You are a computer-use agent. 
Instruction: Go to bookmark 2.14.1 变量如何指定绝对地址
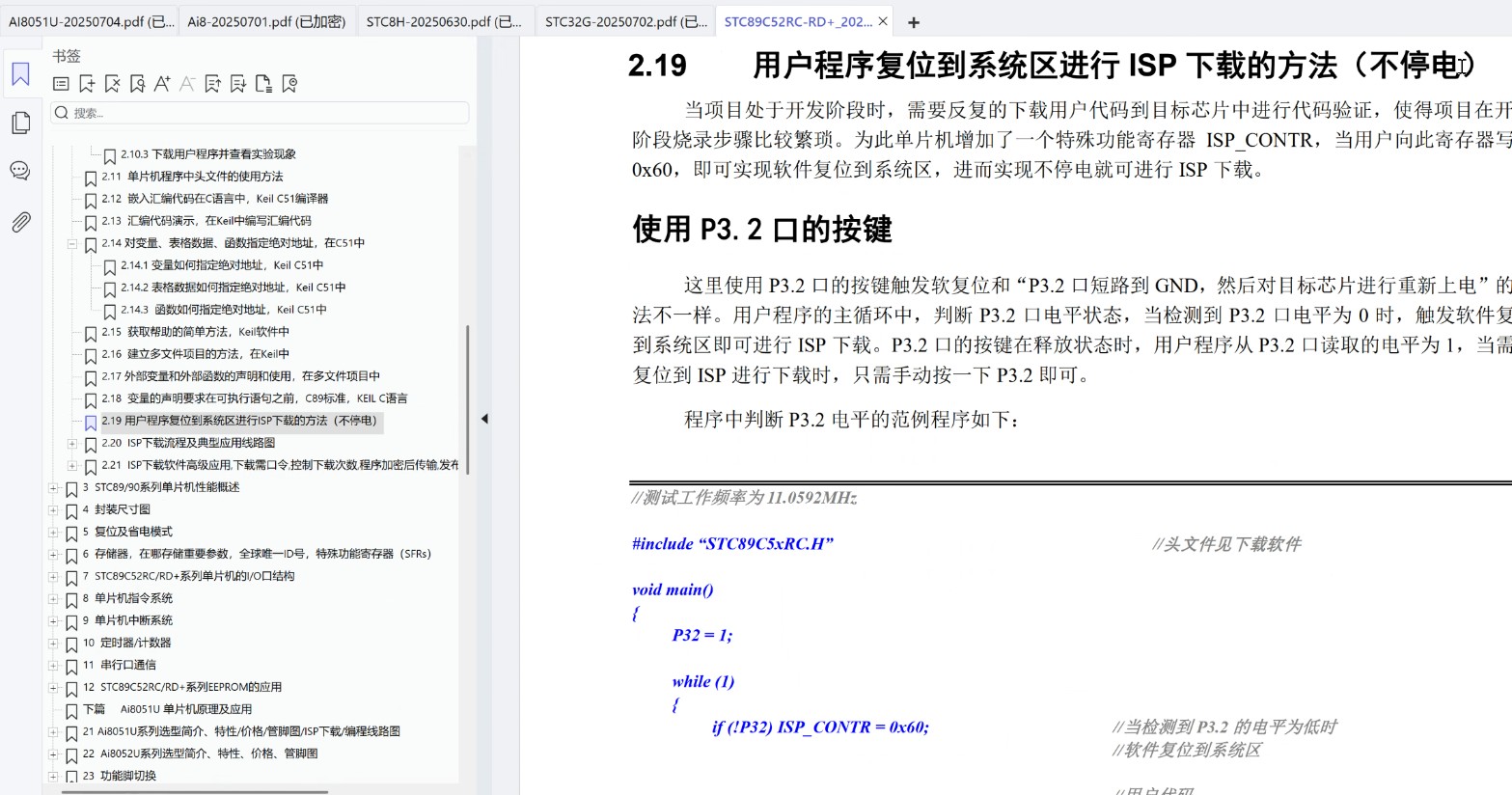(222, 265)
